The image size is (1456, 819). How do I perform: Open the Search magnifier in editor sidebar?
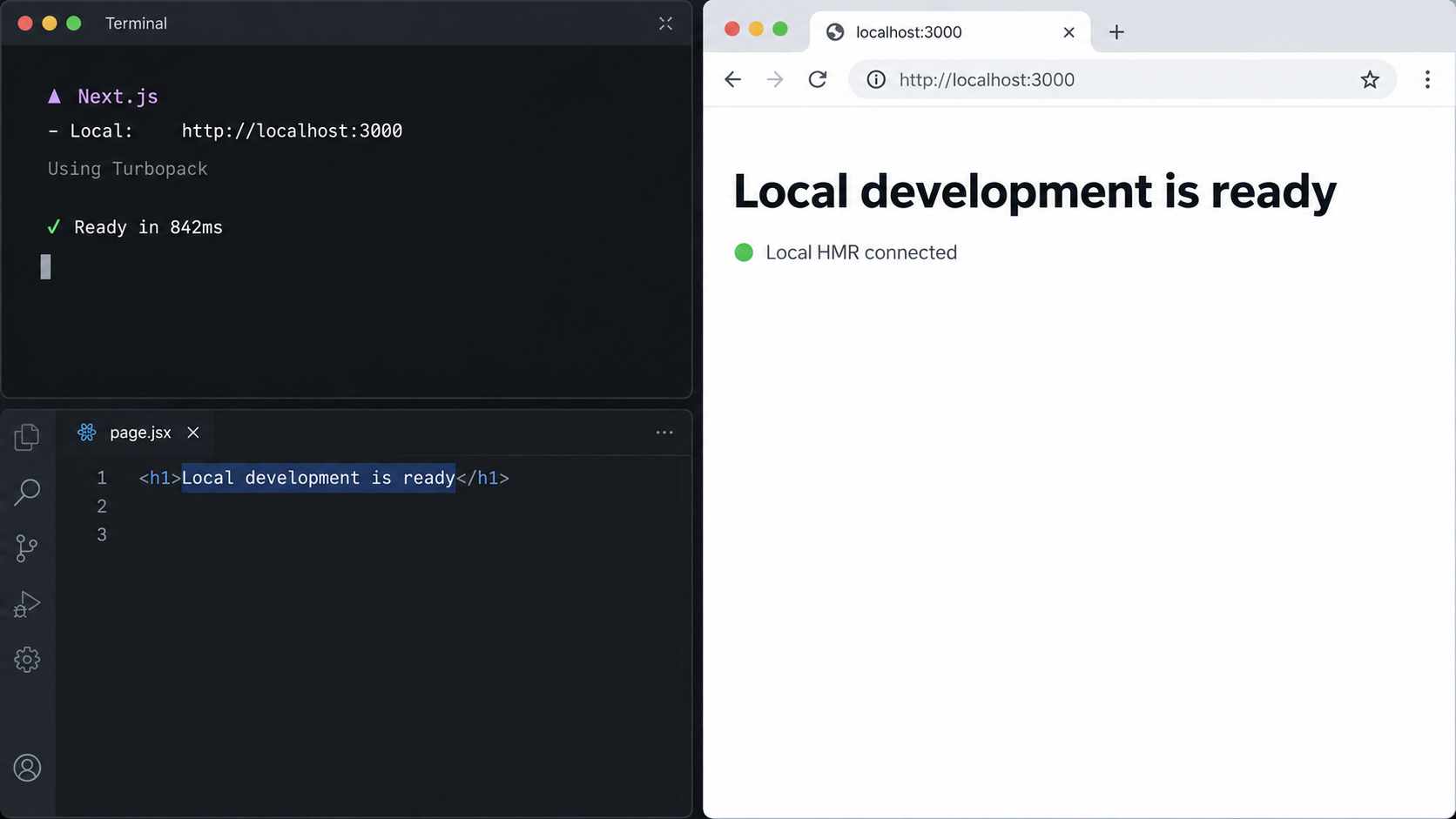tap(27, 492)
